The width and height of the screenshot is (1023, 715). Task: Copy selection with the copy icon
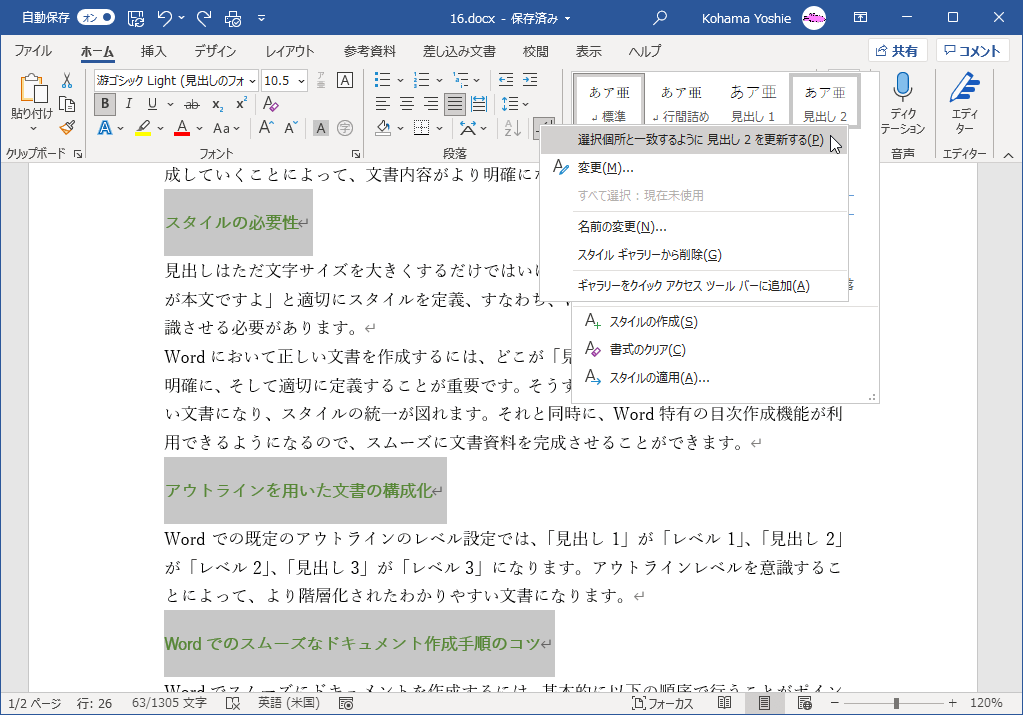67,104
